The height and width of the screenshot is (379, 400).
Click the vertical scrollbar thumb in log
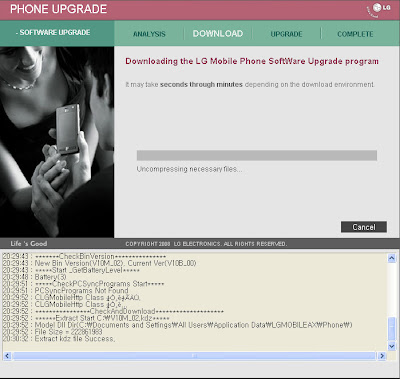point(392,329)
